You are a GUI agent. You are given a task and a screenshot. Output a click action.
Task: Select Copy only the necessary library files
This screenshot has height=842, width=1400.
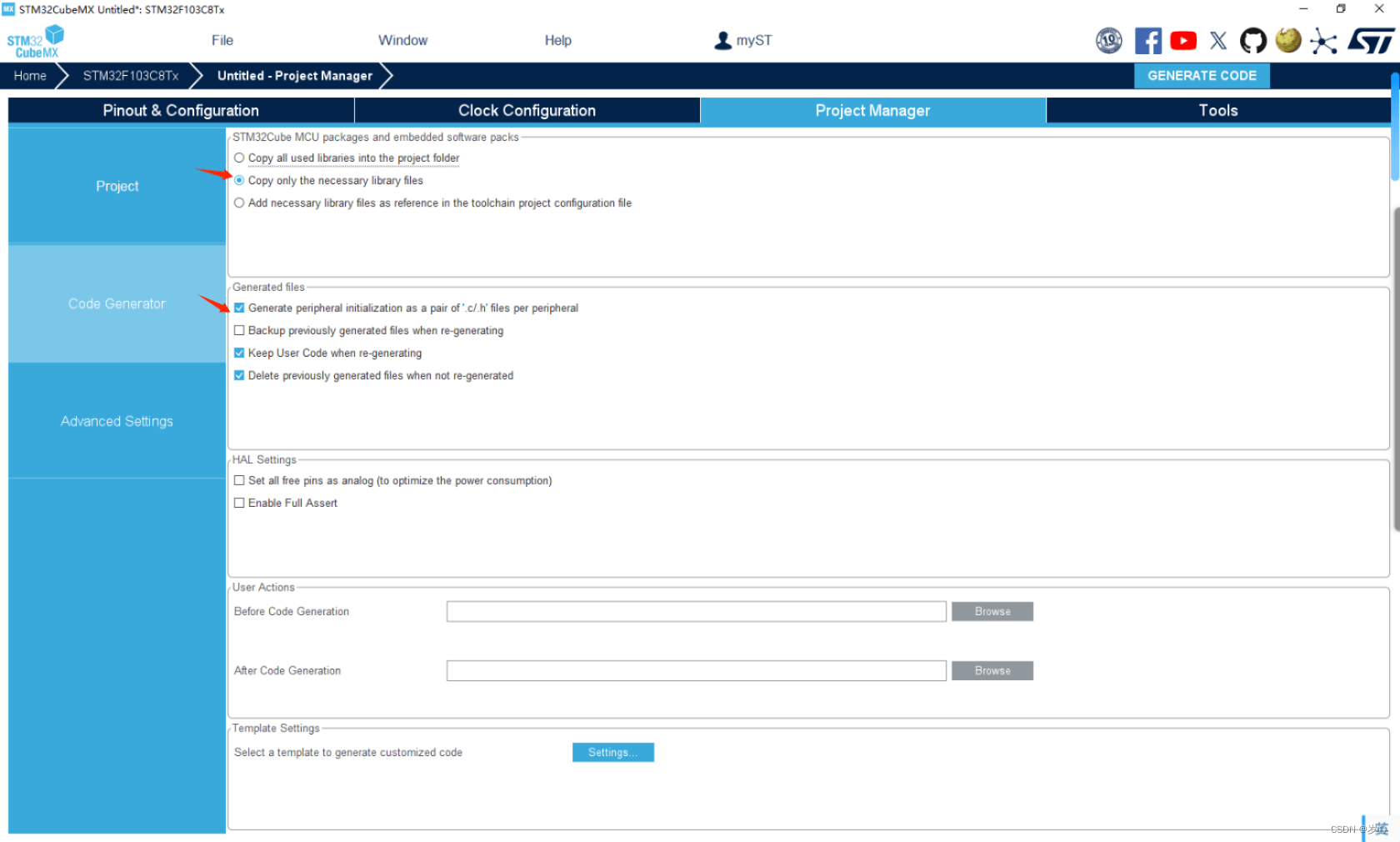click(x=239, y=180)
